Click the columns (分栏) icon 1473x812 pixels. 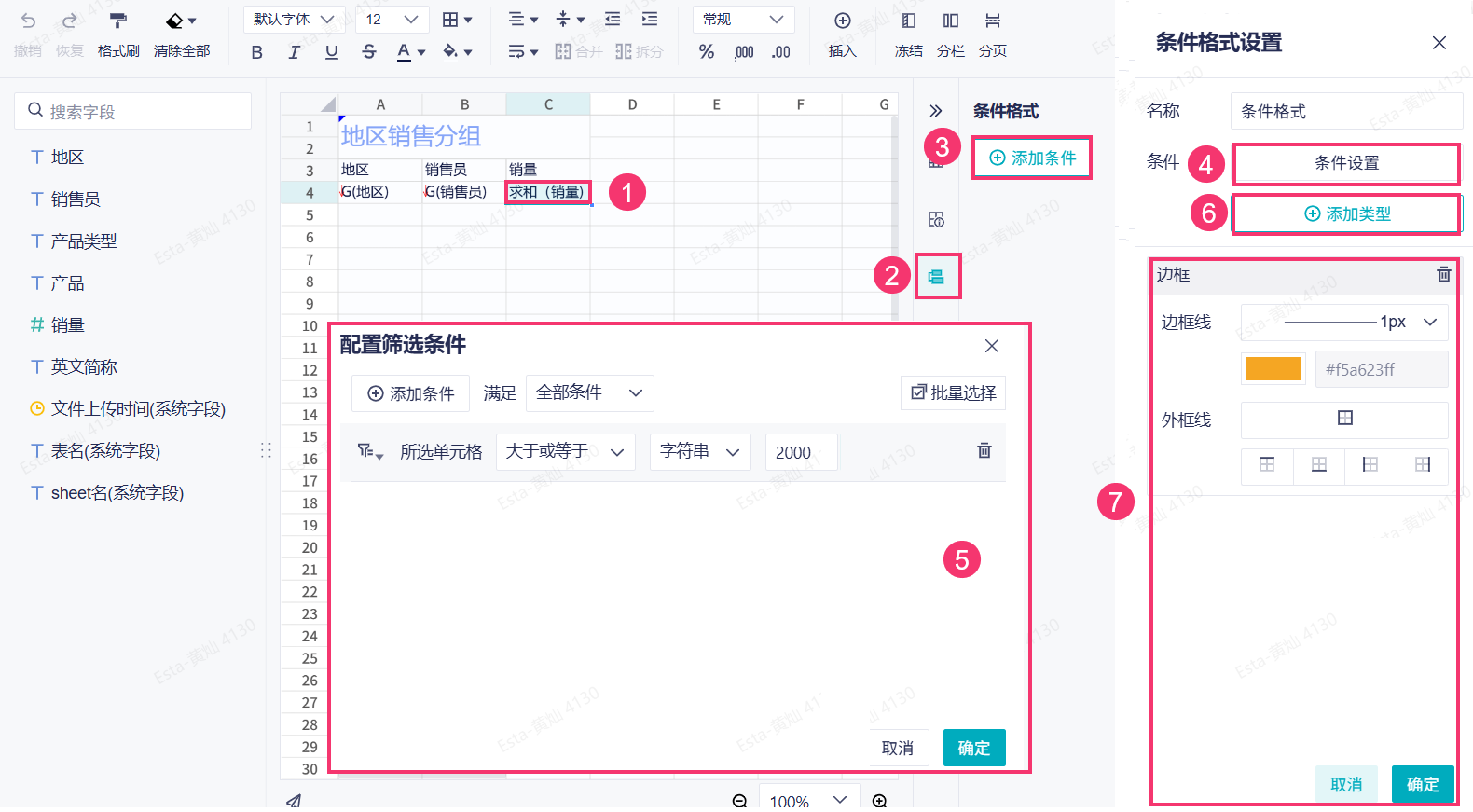951,21
